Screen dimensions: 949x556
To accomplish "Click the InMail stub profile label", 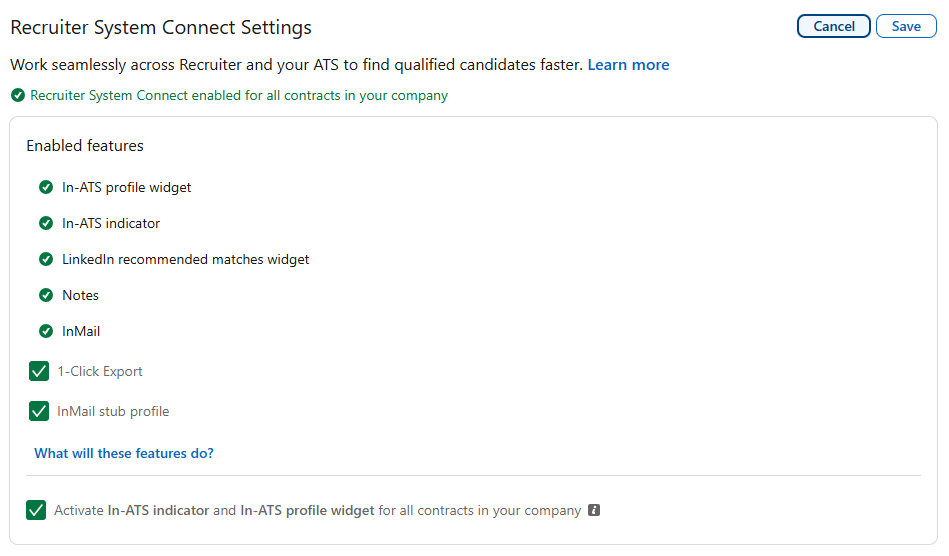I will pos(113,411).
